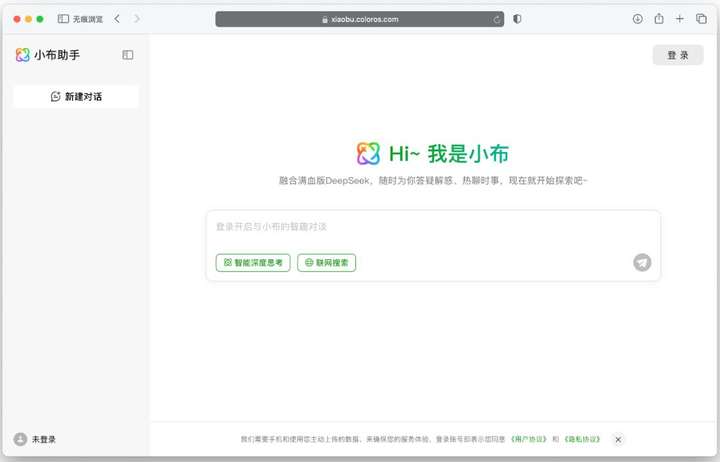The width and height of the screenshot is (720, 462).
Task: Open a new tab with plus icon
Action: point(680,19)
